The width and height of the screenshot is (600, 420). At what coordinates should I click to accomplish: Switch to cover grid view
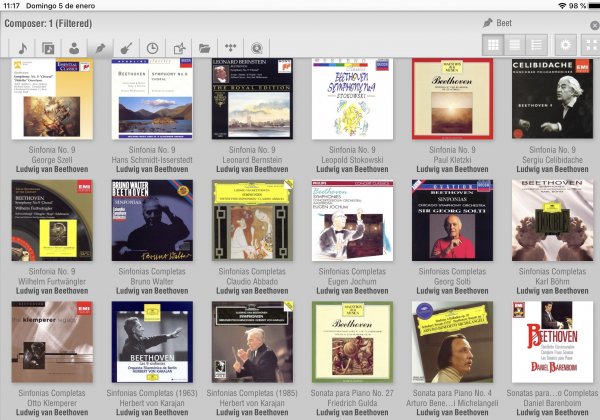click(493, 45)
